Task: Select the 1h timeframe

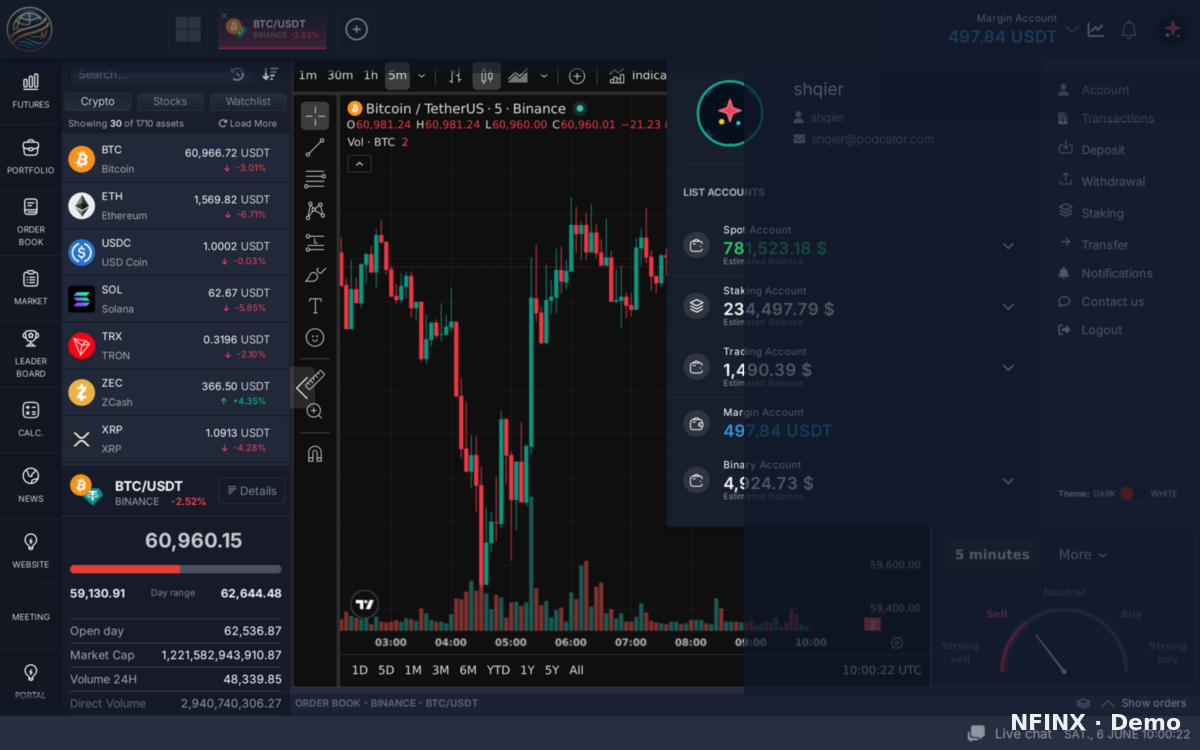Action: point(370,75)
